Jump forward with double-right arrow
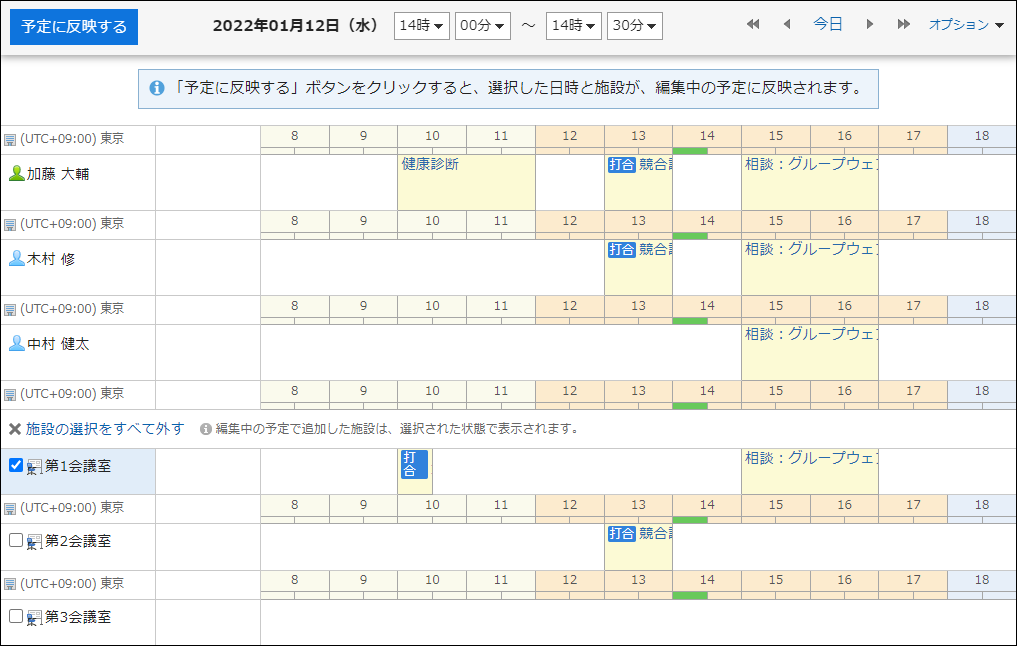 pos(903,24)
